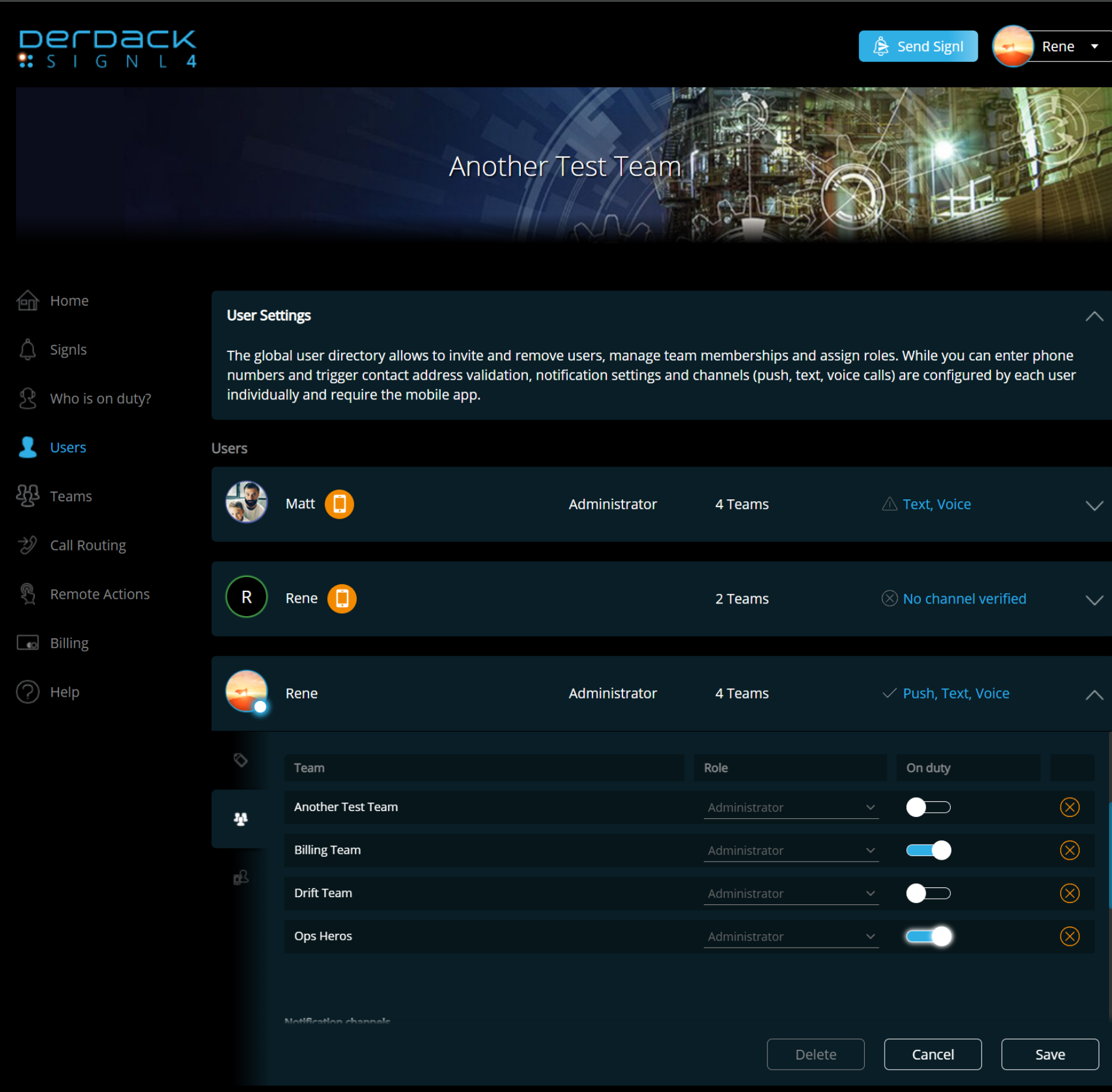The image size is (1112, 1092).
Task: Click the Save button
Action: 1050,1054
